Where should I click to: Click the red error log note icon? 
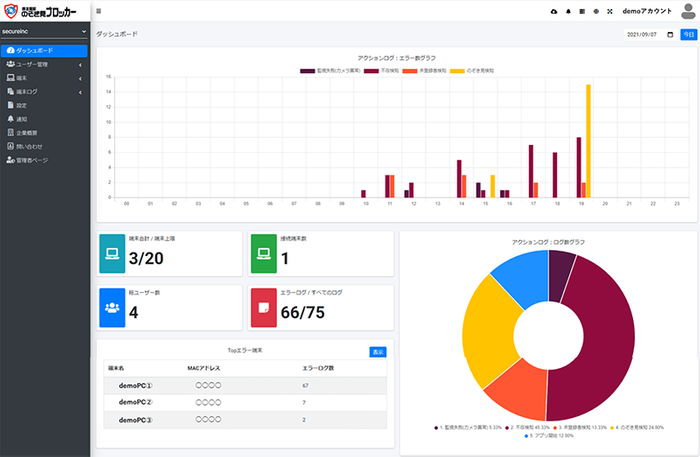(264, 307)
